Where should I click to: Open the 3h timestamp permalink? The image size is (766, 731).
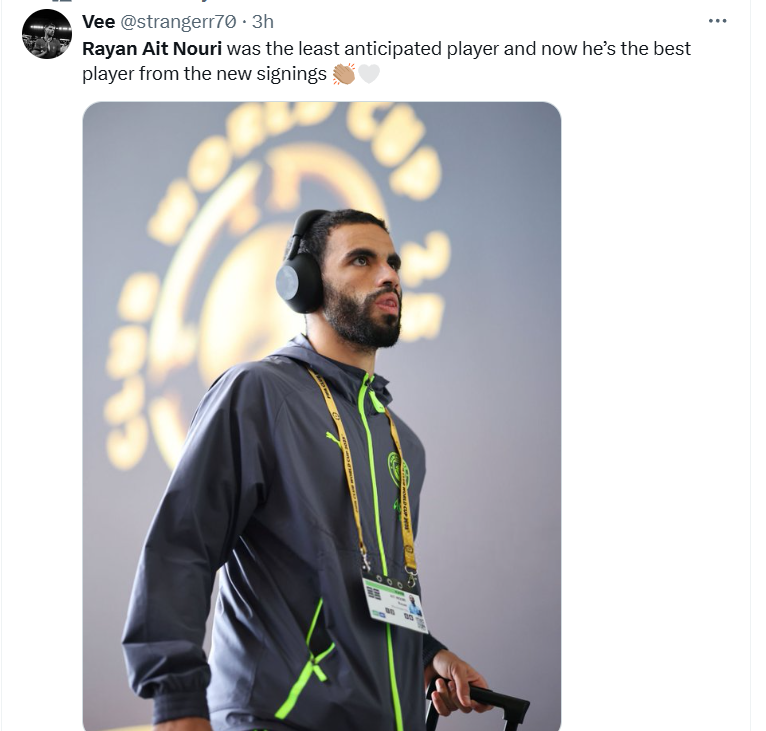coord(263,22)
